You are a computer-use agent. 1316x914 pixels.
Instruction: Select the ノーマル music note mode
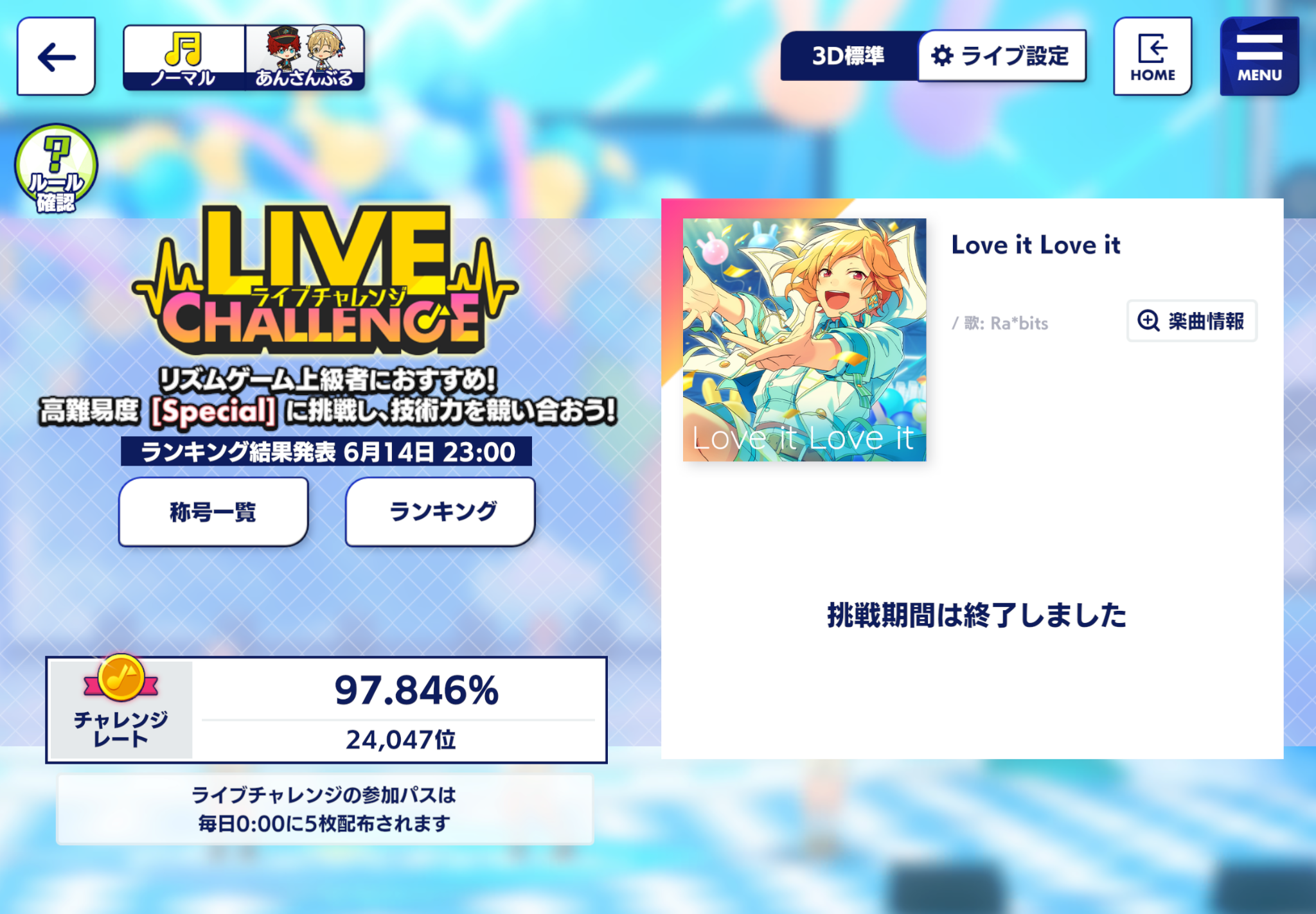pos(184,58)
